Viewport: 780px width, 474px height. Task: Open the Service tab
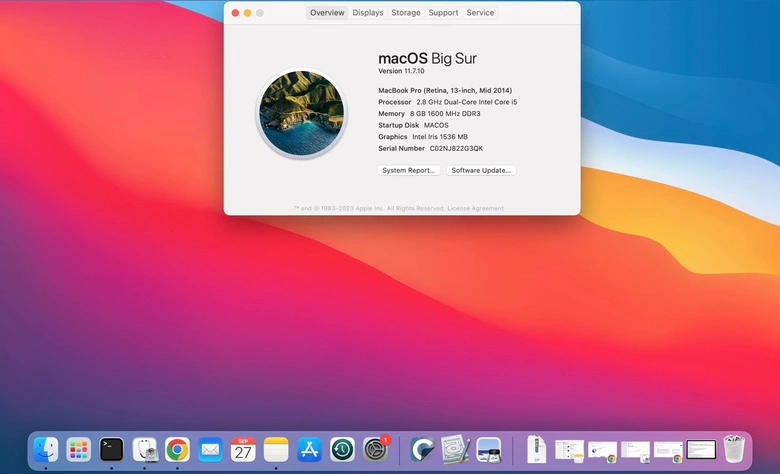(x=480, y=12)
